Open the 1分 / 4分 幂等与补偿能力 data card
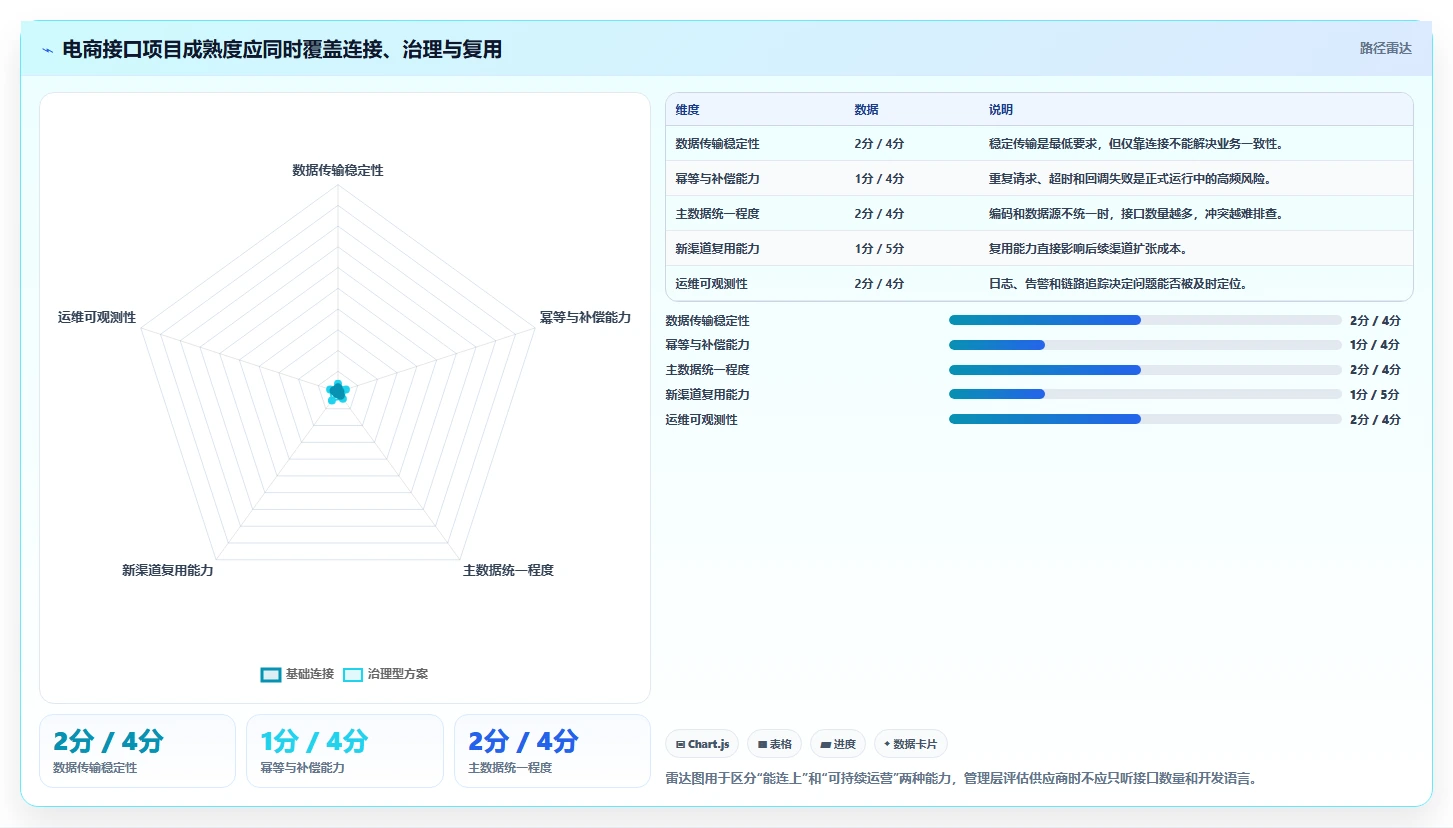 click(344, 751)
